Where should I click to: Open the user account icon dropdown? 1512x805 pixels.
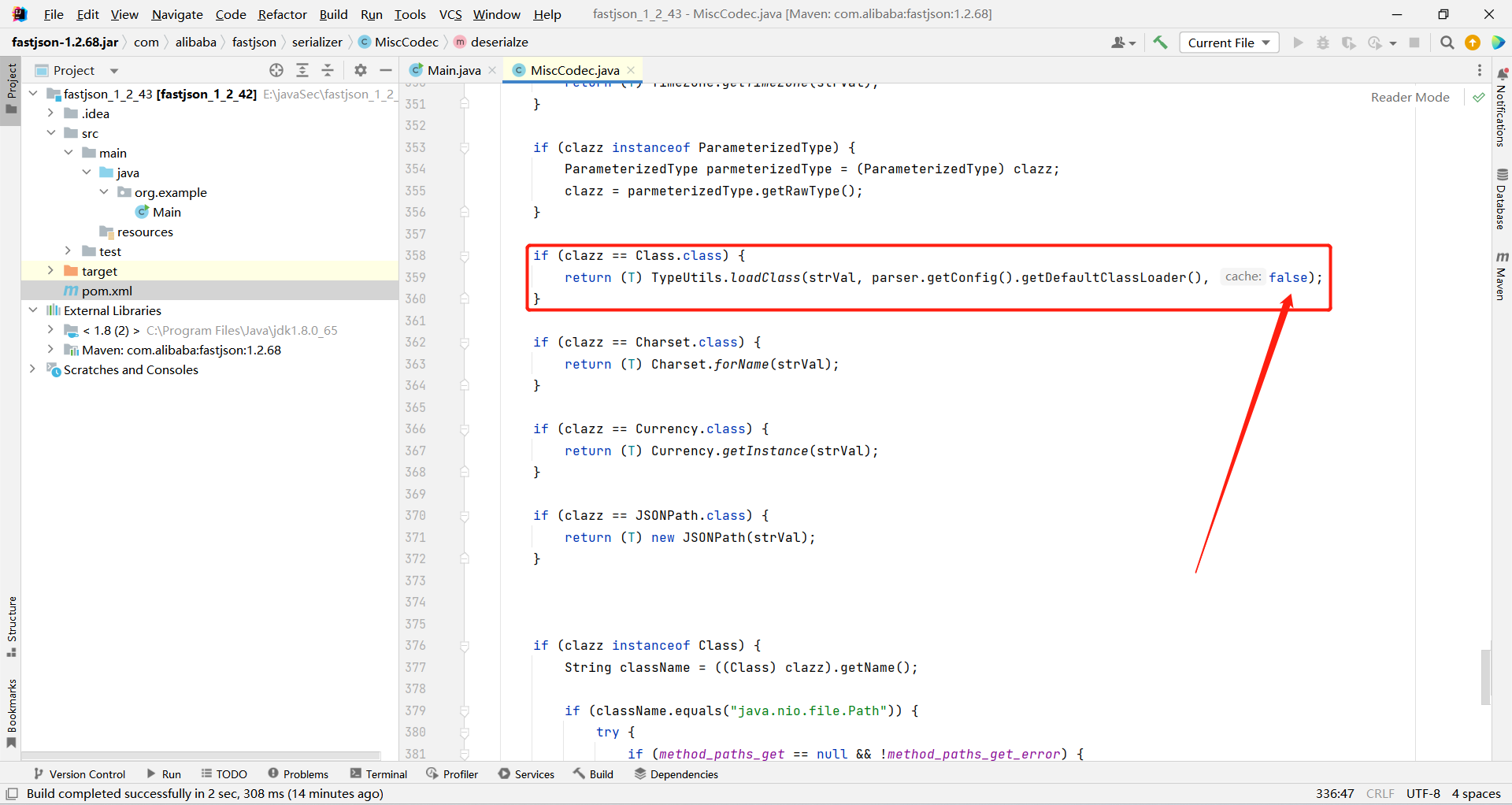click(1123, 43)
